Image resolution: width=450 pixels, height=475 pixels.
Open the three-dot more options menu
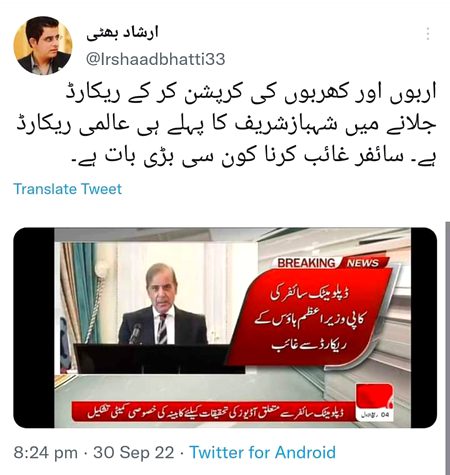tap(428, 34)
